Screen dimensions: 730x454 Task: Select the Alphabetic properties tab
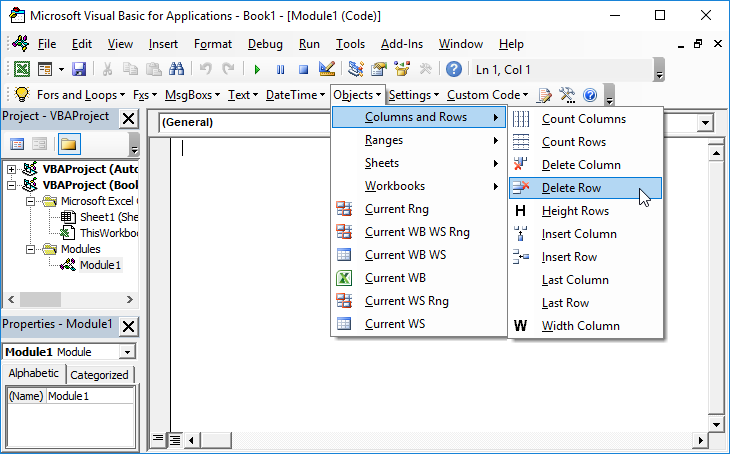click(33, 374)
